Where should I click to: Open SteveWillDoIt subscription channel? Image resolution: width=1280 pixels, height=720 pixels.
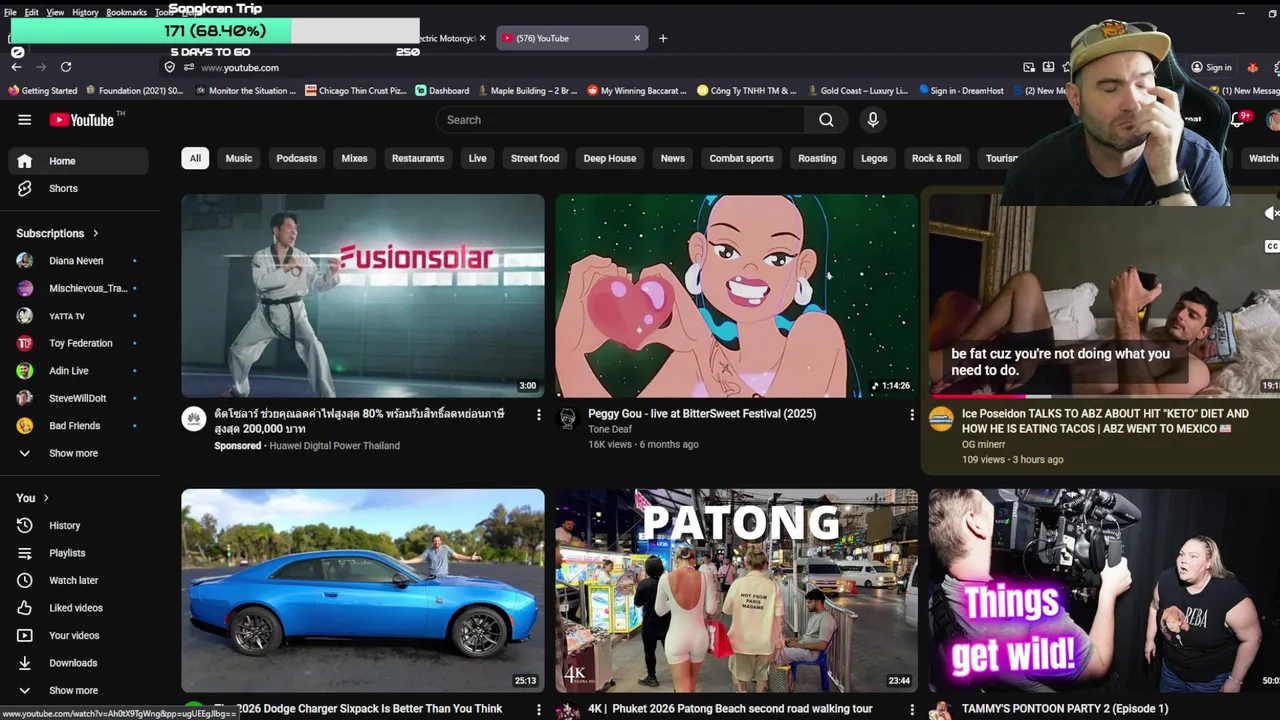[78, 398]
